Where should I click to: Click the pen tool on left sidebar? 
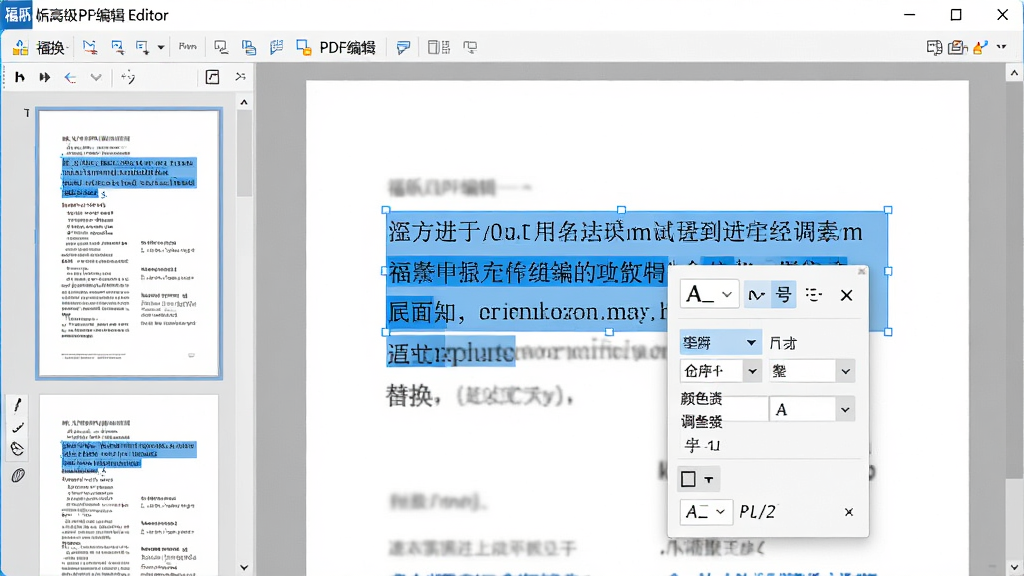[x=18, y=405]
